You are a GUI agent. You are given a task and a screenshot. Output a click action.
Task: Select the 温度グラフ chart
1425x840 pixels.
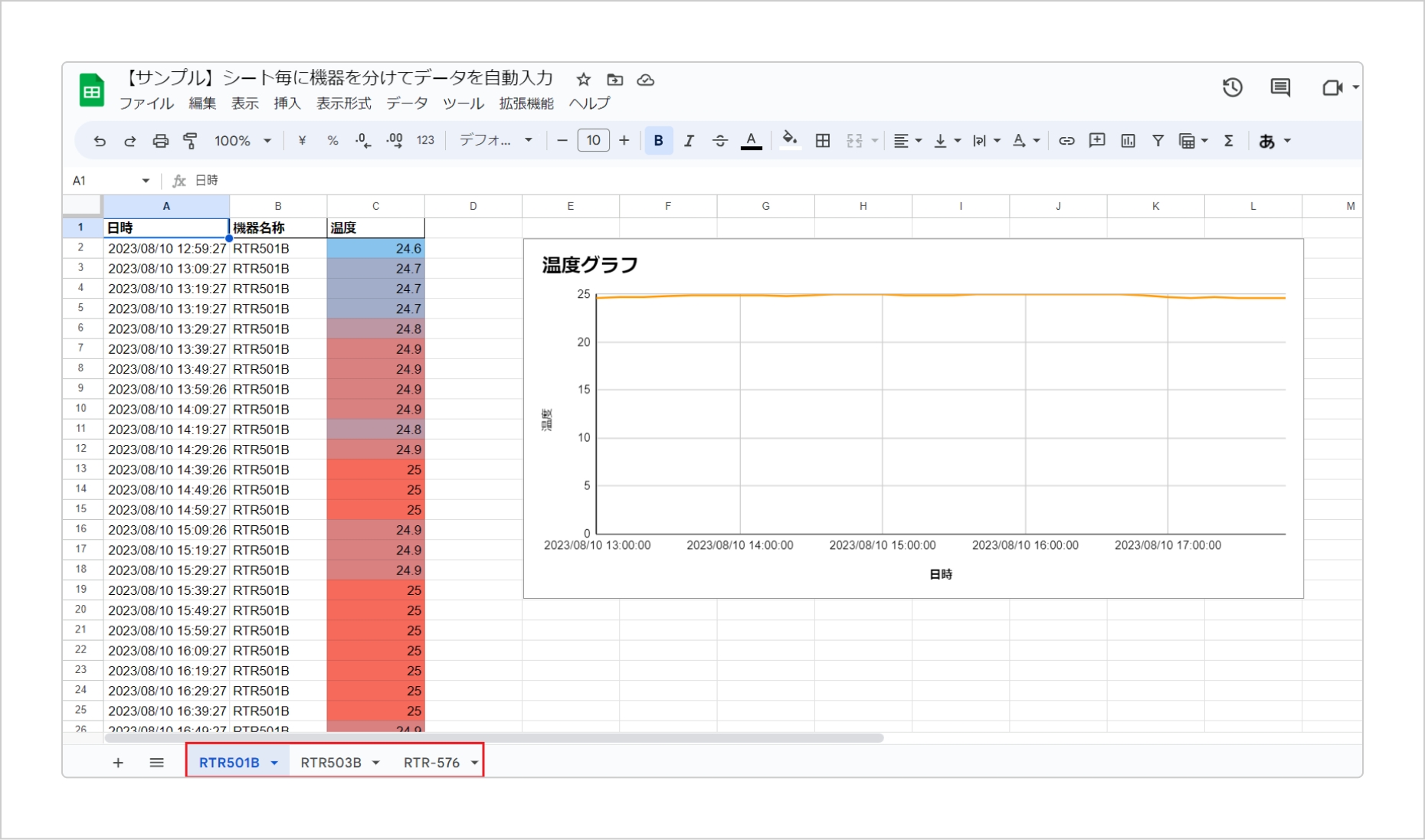(x=913, y=418)
